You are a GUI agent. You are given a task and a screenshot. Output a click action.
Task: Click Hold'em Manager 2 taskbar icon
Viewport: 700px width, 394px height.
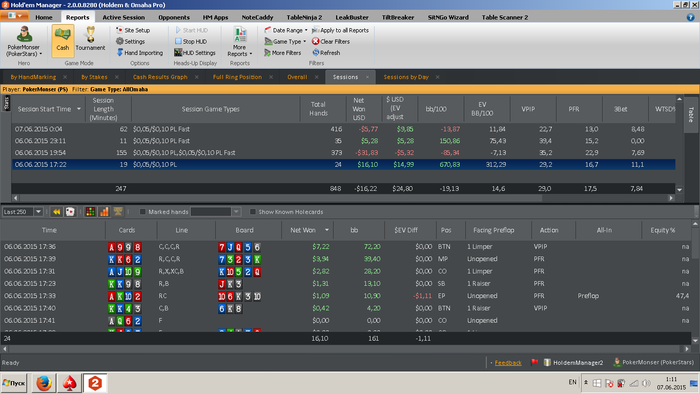coord(95,383)
